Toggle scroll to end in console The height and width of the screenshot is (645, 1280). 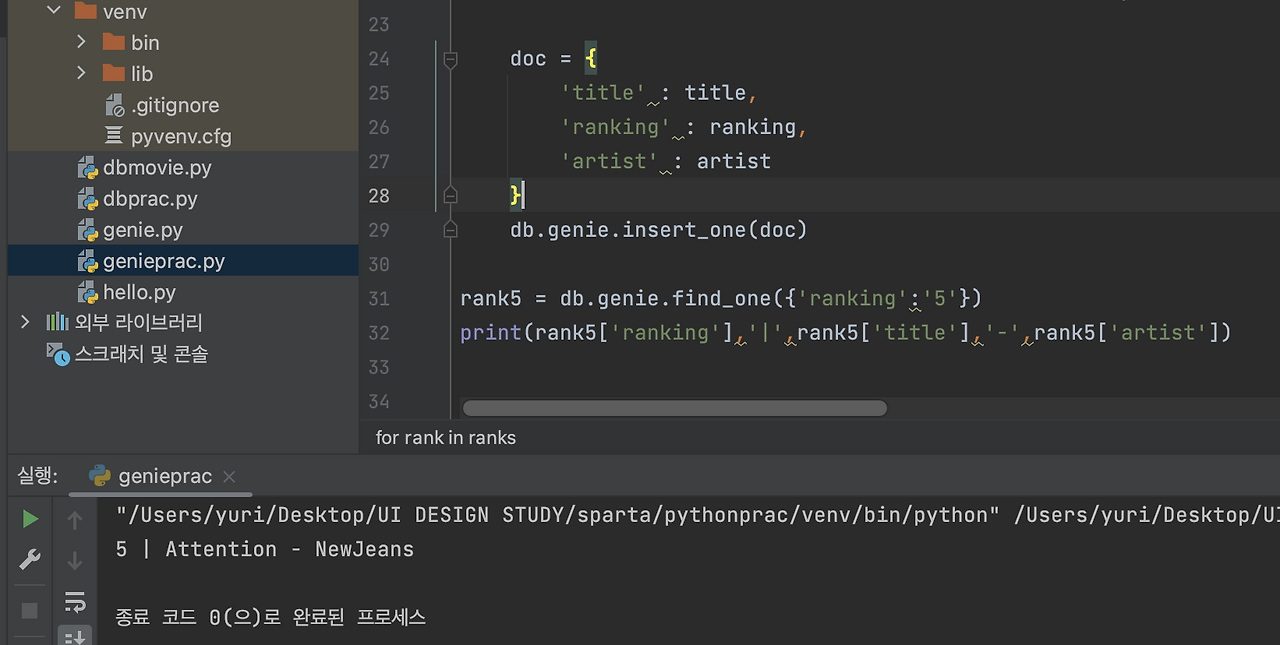click(x=75, y=636)
